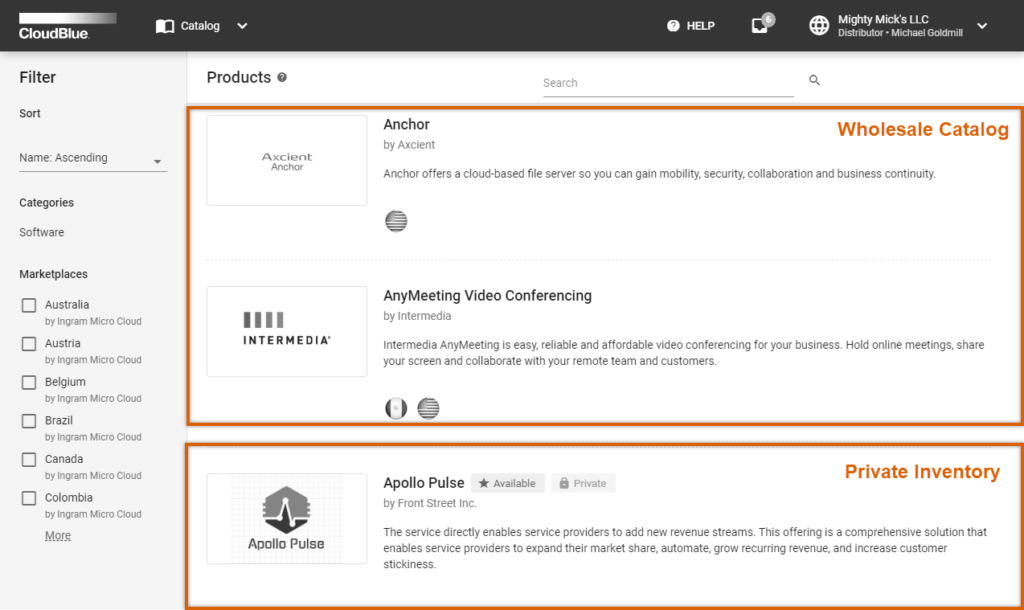Screen dimensions: 1024x610
Task: Click the flag icon under Anchor
Action: 396,221
